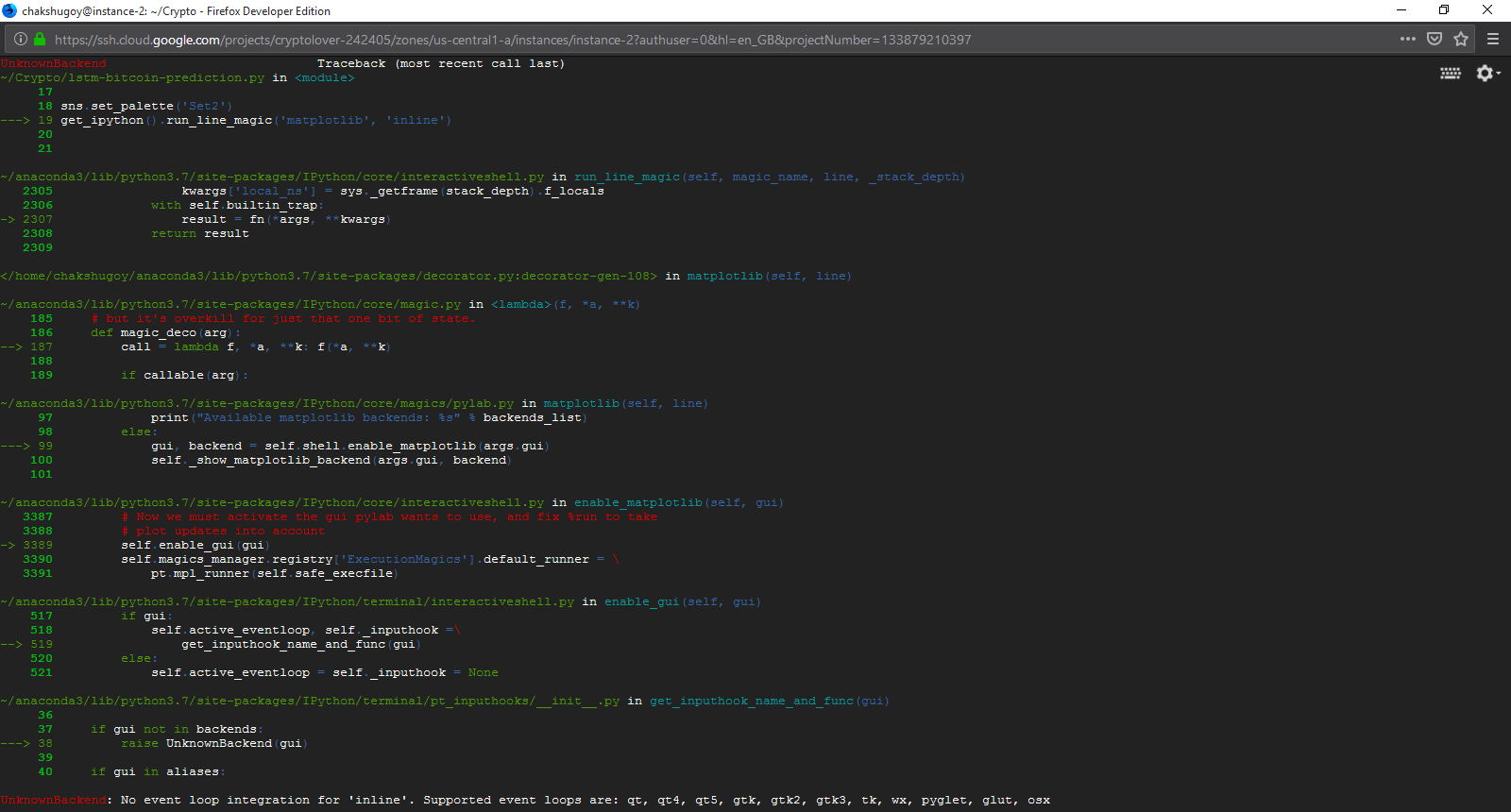
Task: Click the Firefox Developer Edition logo
Action: pyautogui.click(x=9, y=10)
